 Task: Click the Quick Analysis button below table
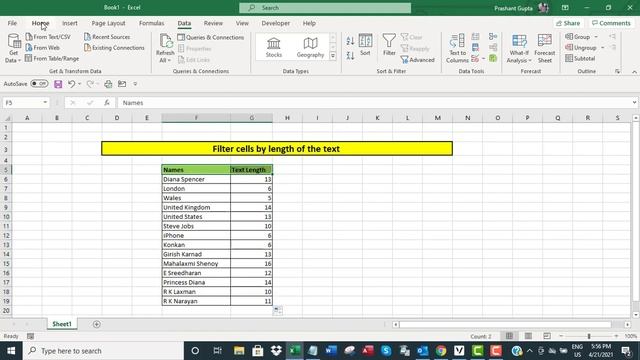[278, 311]
